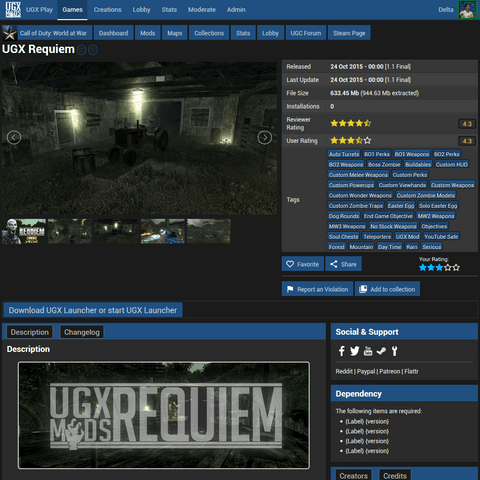This screenshot has width=480, height=480.
Task: Select the Boss Zombie tag
Action: [x=384, y=164]
